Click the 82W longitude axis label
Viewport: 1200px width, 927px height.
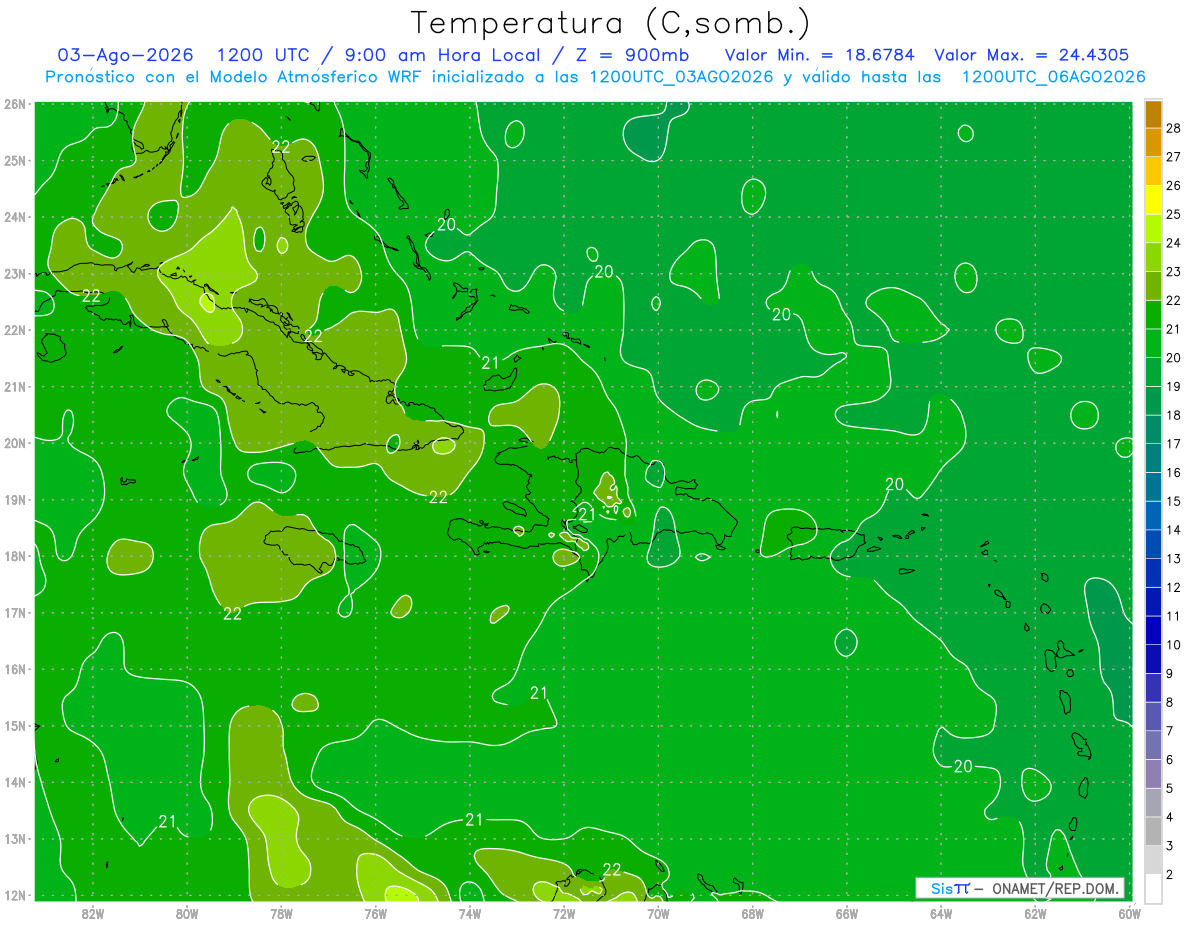tap(92, 912)
